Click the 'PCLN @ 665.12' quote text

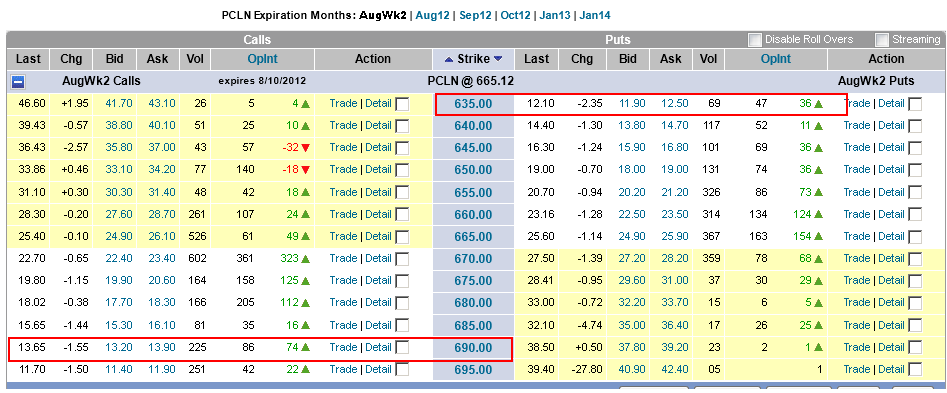(470, 81)
